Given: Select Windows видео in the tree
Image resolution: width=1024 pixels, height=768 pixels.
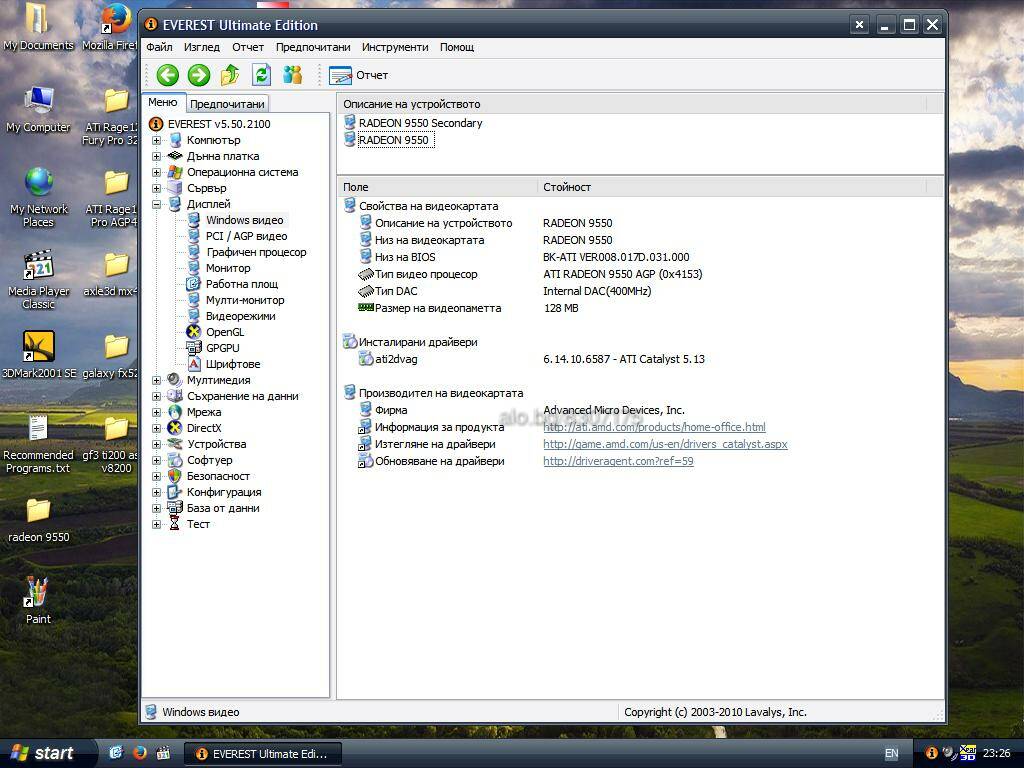Looking at the screenshot, I should pyautogui.click(x=244, y=220).
